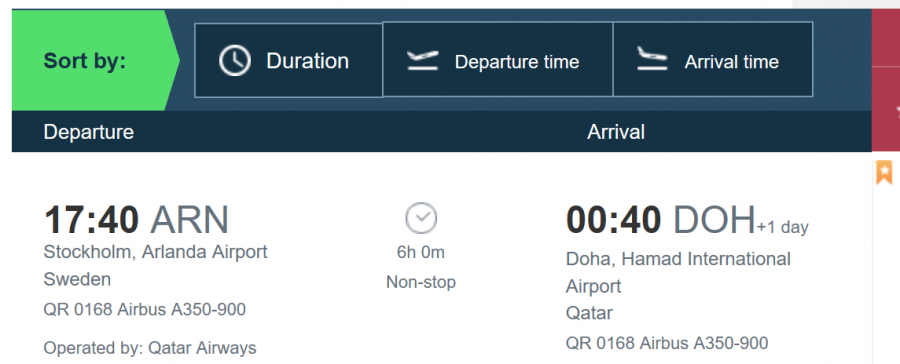Click the orange bookmark star icon

pyautogui.click(x=885, y=172)
